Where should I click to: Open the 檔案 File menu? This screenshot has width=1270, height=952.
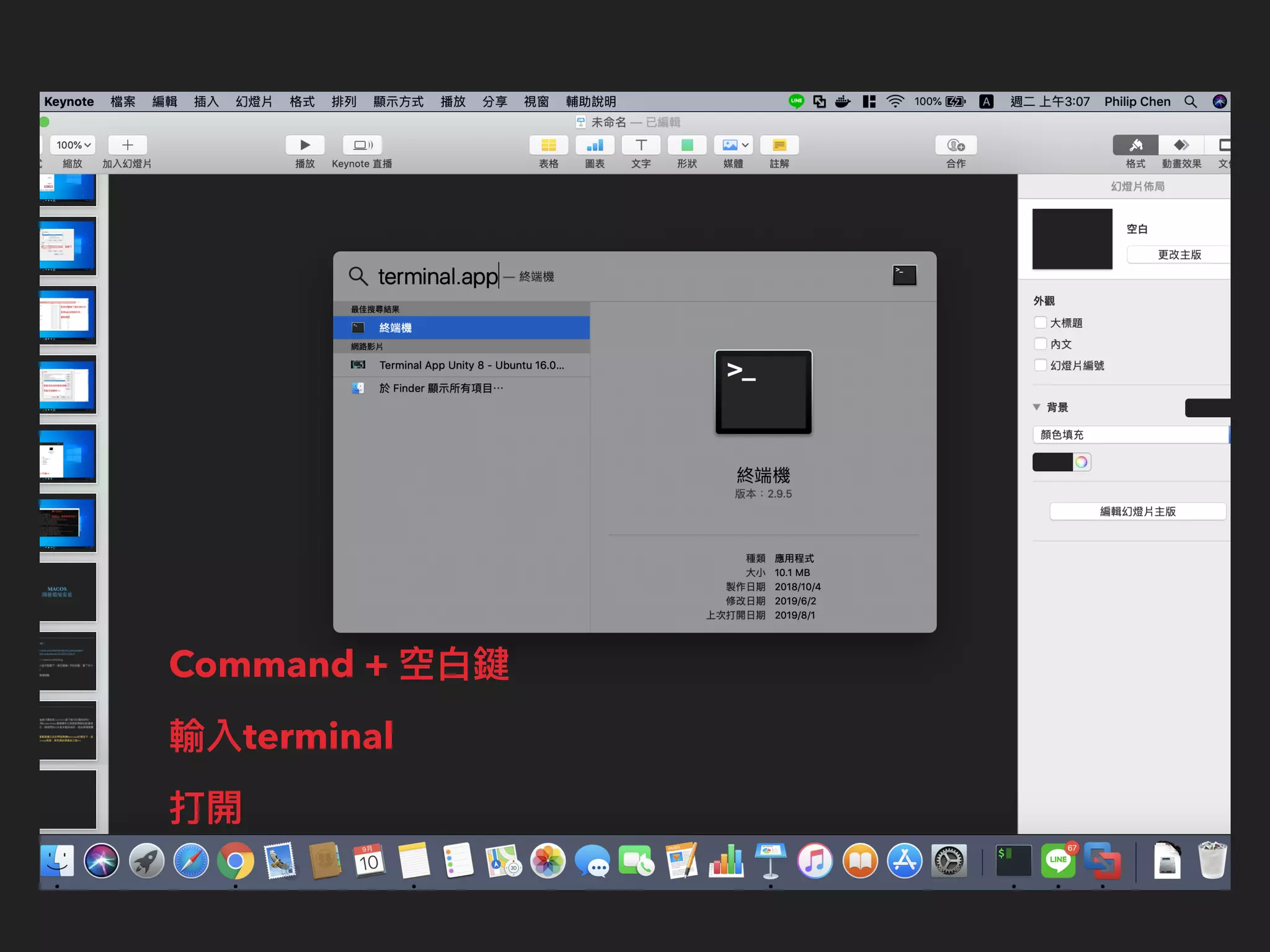coord(123,102)
